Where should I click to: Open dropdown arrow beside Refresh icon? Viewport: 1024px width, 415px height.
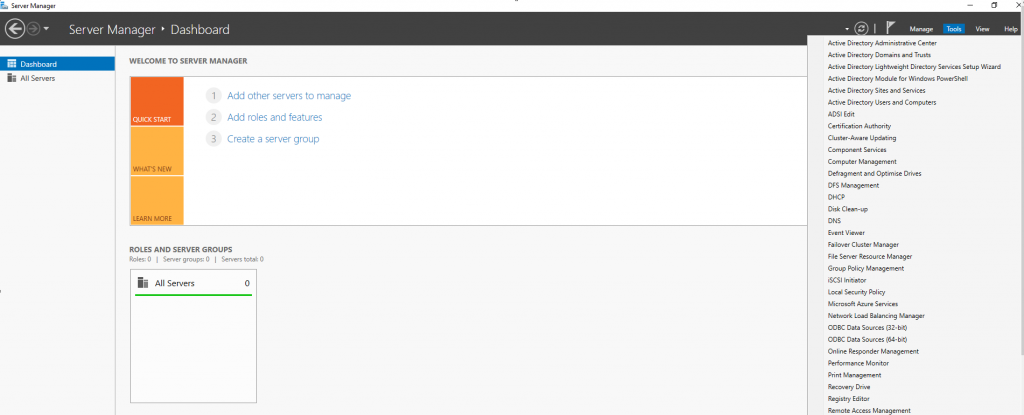pyautogui.click(x=847, y=29)
